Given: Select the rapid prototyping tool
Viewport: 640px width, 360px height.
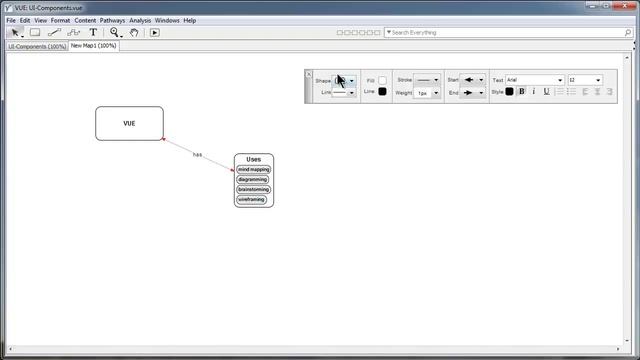Looking at the screenshot, I should (73, 32).
